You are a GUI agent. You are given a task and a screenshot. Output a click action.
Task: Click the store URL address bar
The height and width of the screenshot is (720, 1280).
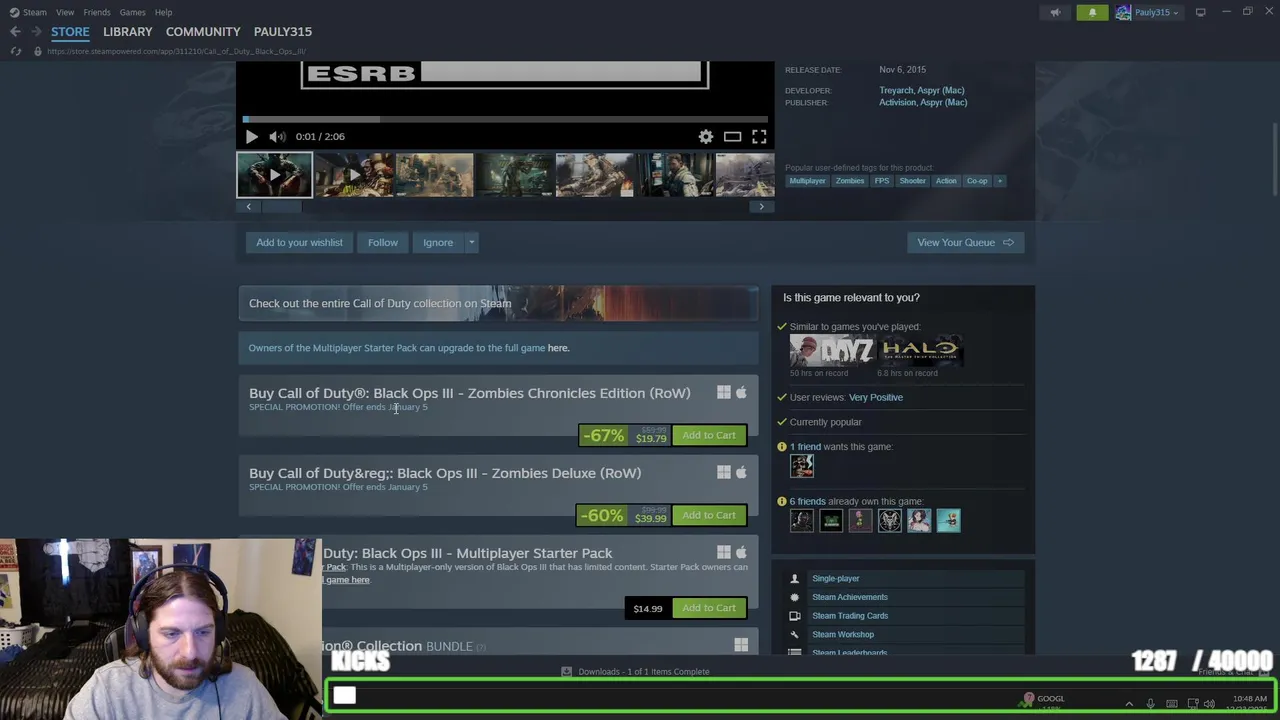coord(175,51)
